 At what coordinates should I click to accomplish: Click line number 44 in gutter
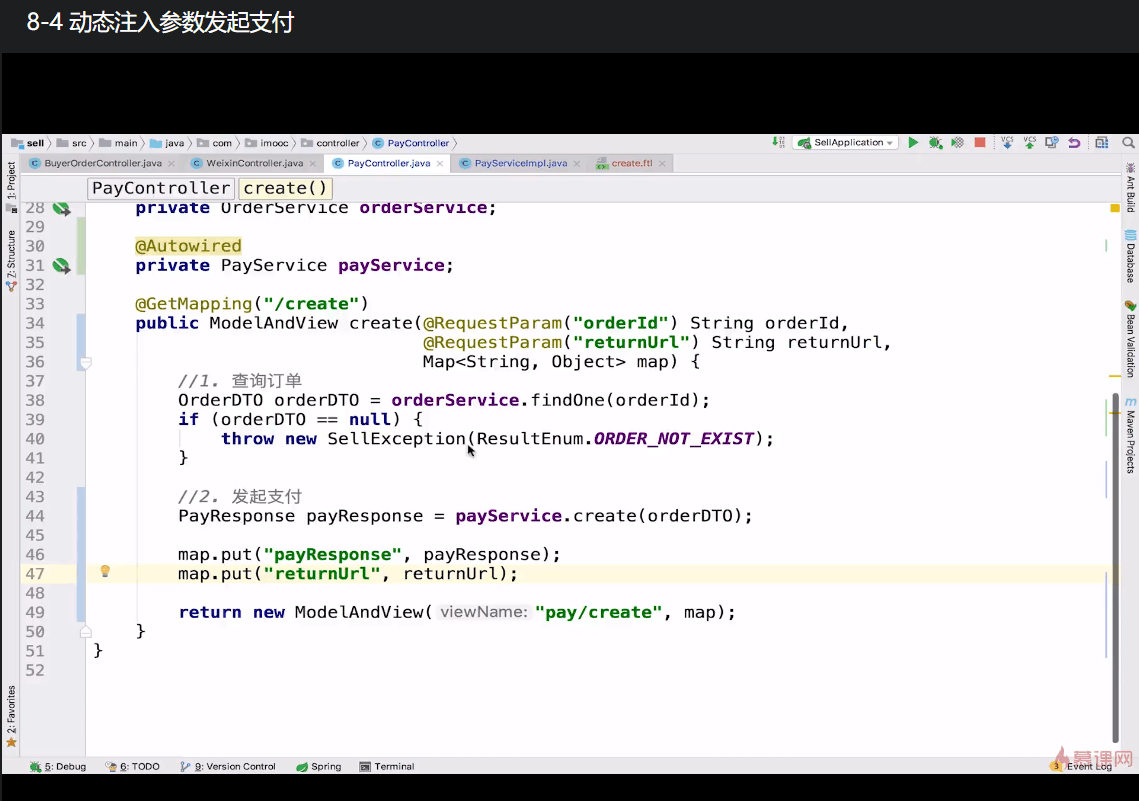click(35, 516)
